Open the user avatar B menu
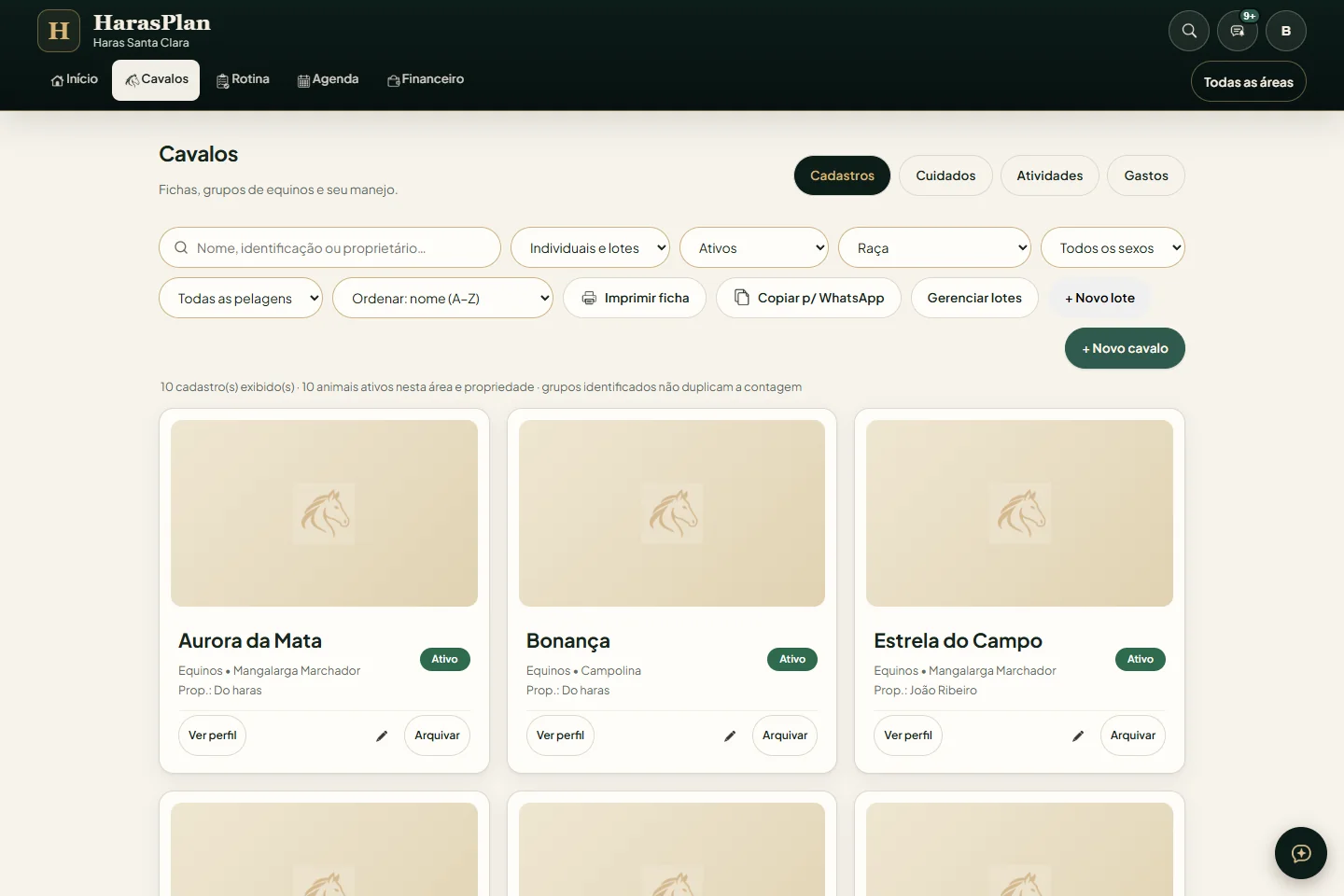 (x=1286, y=31)
